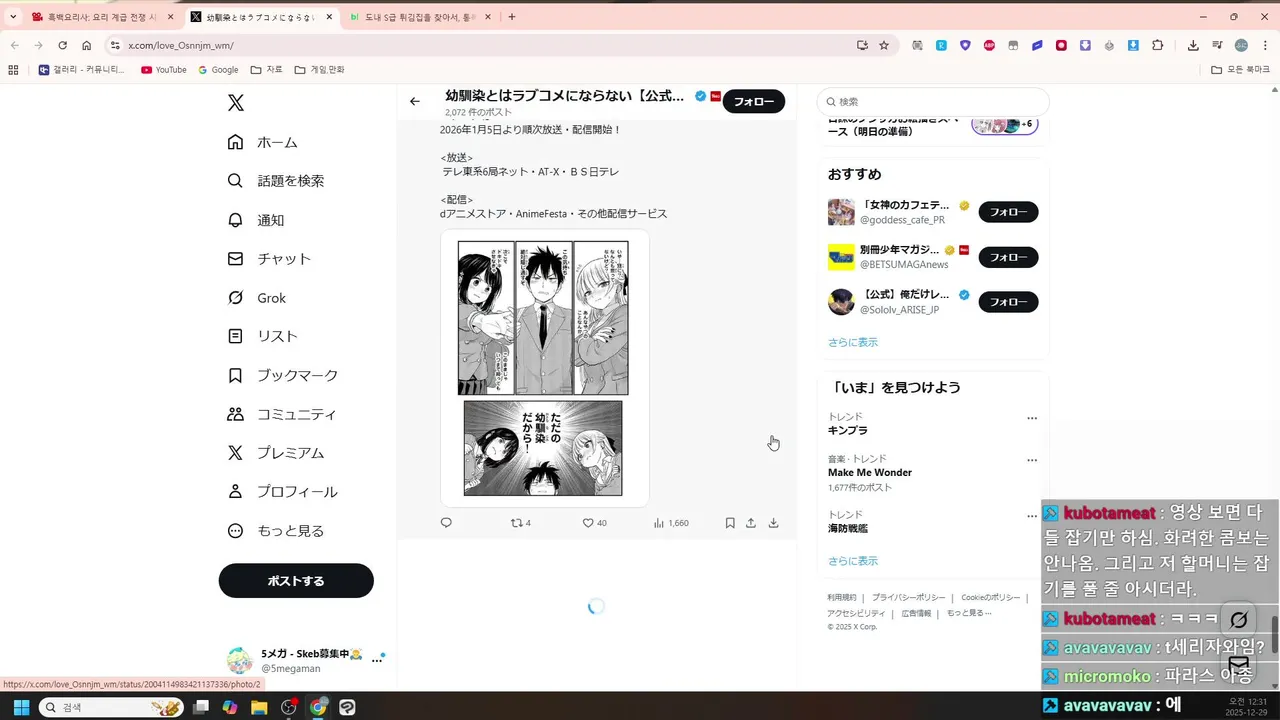Click the ポストする button
This screenshot has height=720, width=1280.
296,581
